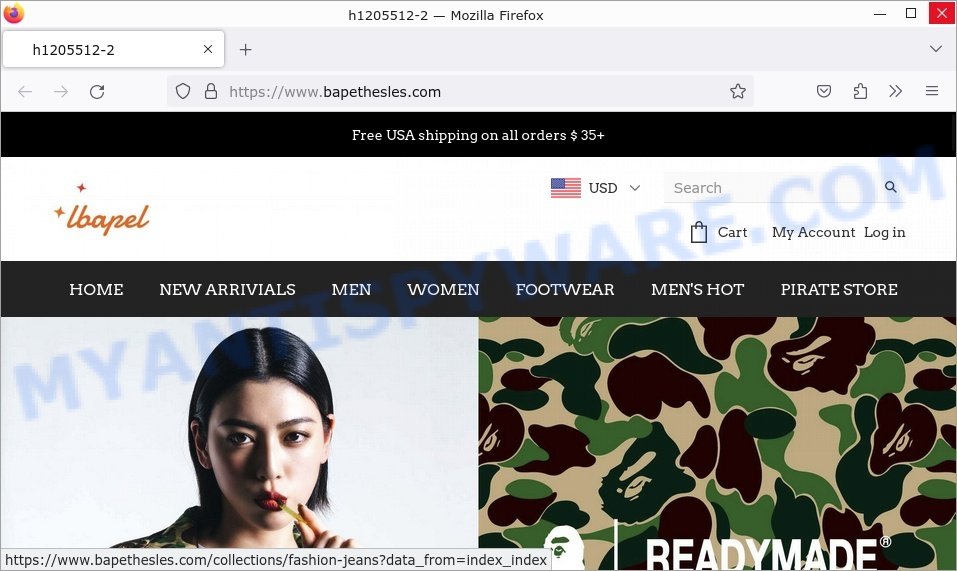This screenshot has height=571, width=957.
Task: Maximize the Firefox window
Action: tap(911, 13)
